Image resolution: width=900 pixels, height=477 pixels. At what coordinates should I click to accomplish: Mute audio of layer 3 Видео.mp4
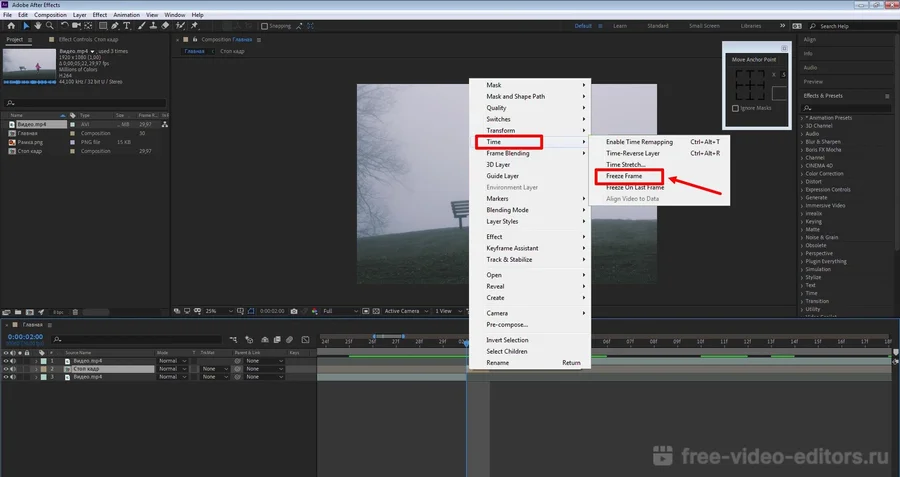(x=13, y=377)
